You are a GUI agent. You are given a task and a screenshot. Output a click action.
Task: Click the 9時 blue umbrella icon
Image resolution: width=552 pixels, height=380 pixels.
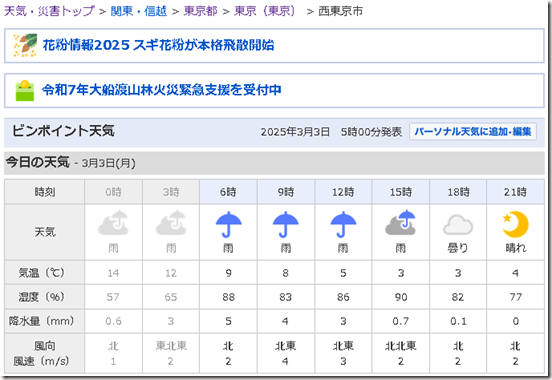pyautogui.click(x=286, y=224)
